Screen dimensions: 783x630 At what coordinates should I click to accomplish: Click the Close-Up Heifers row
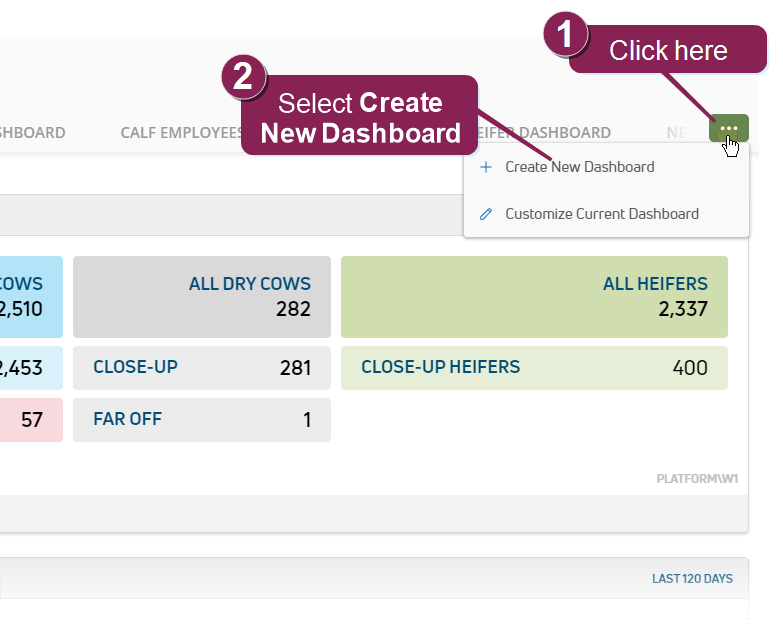click(x=534, y=368)
